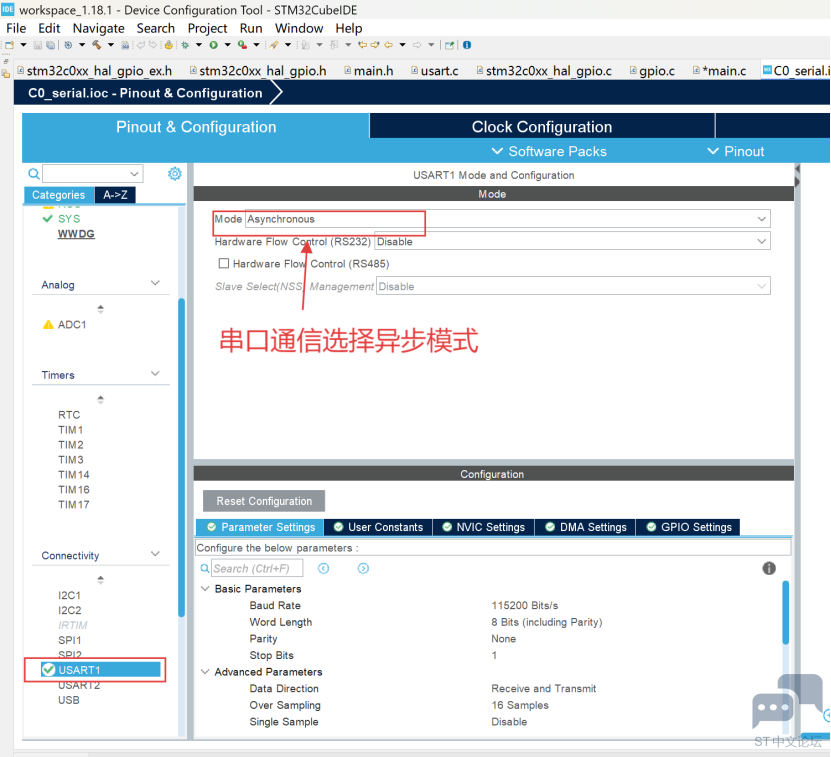Click the parameters list vertical scrollbar
The width and height of the screenshot is (831, 757).
click(x=785, y=612)
